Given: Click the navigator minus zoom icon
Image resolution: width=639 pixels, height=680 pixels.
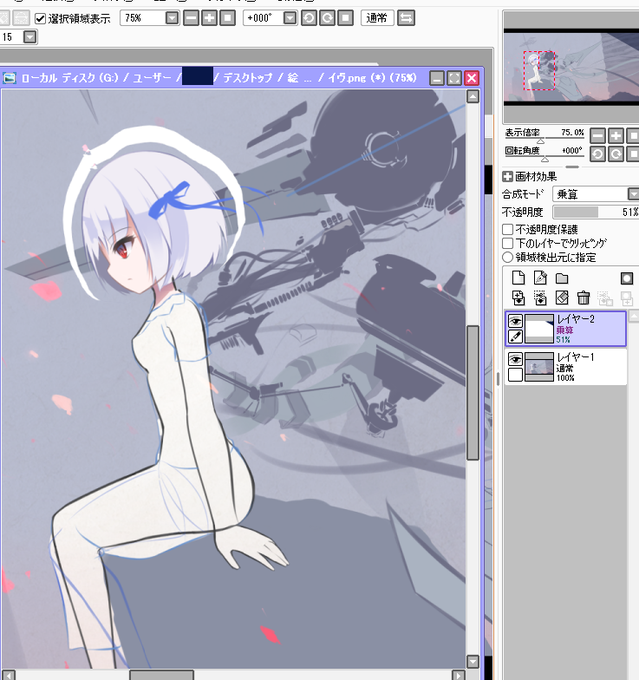Looking at the screenshot, I should click(x=598, y=136).
